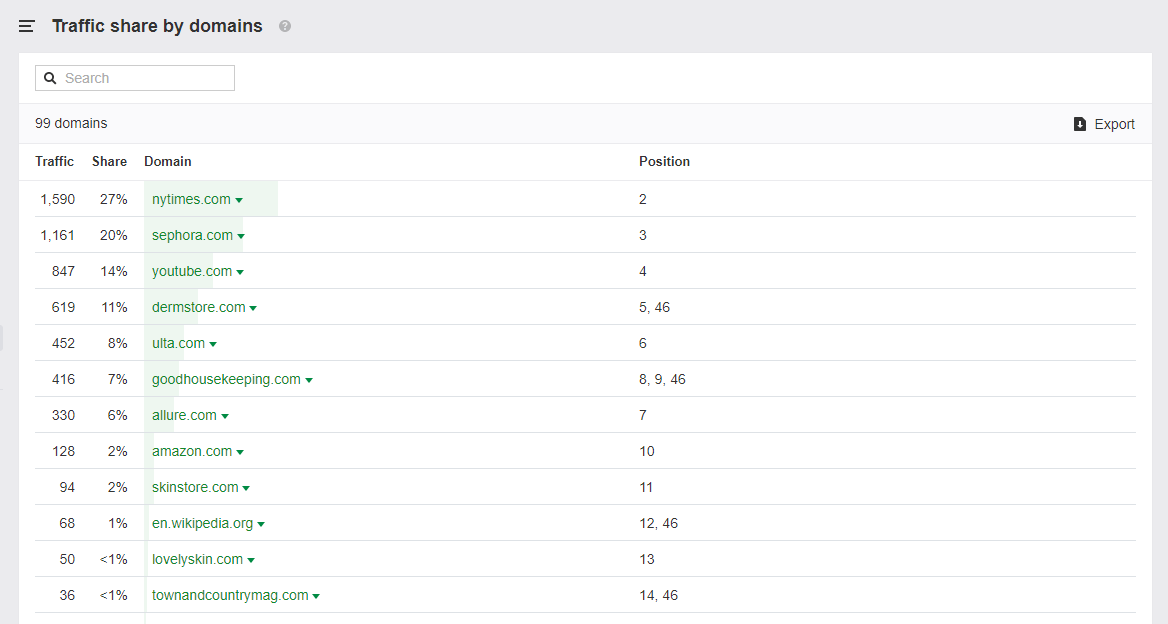
Task: Expand the townandcountrymag.com dropdown arrow
Action: click(316, 596)
